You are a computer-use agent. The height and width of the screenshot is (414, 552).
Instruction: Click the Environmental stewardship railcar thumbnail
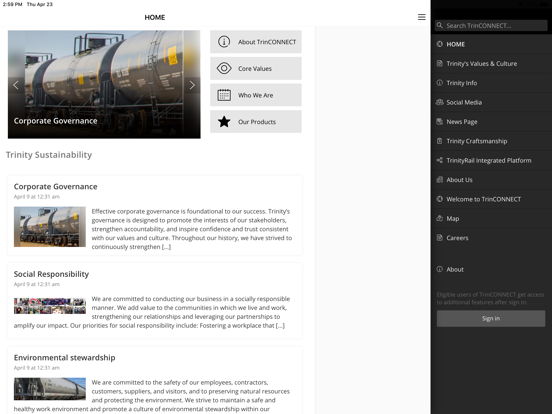pos(50,389)
